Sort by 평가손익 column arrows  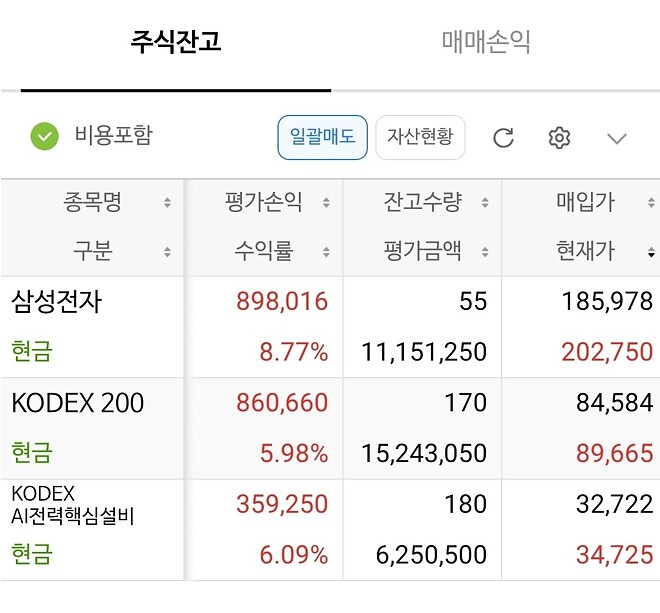point(326,203)
